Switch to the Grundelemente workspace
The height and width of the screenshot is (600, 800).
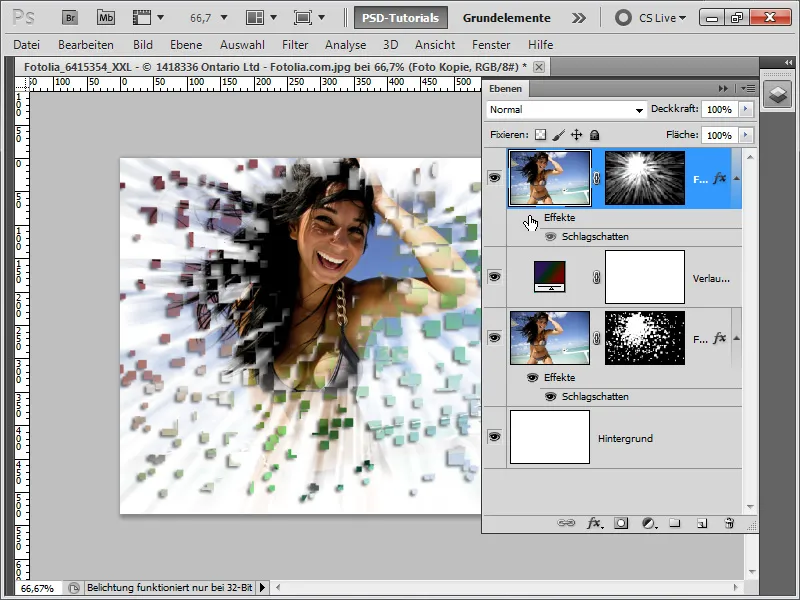click(506, 18)
